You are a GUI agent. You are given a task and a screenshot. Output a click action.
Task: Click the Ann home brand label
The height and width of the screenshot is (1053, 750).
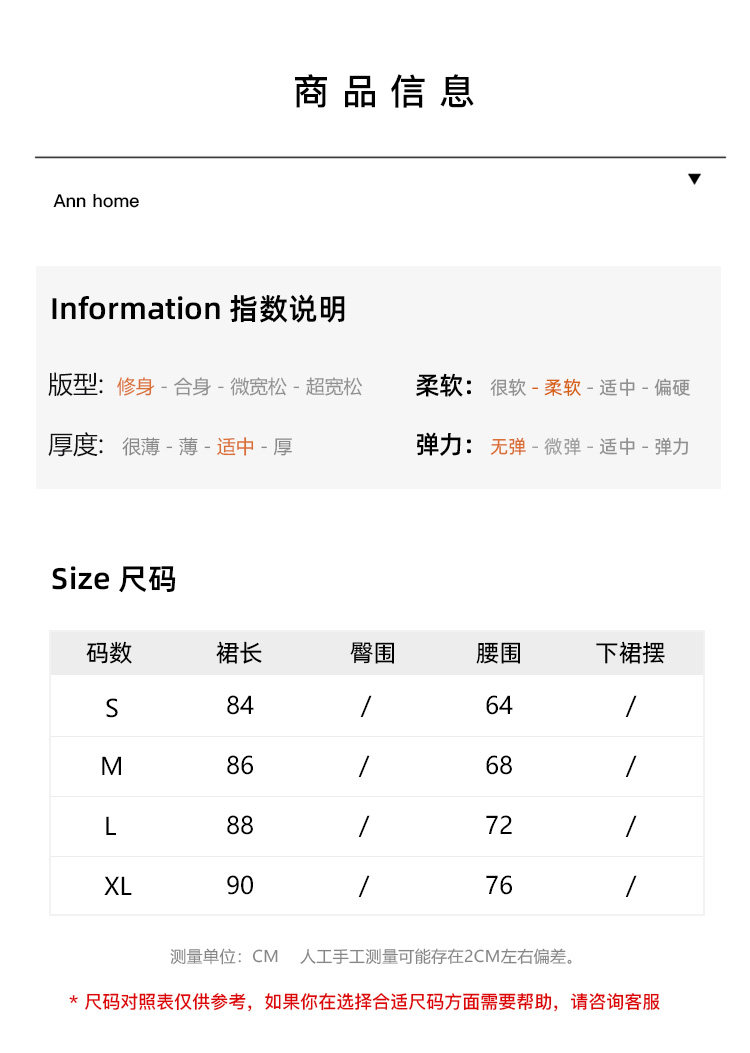[96, 201]
